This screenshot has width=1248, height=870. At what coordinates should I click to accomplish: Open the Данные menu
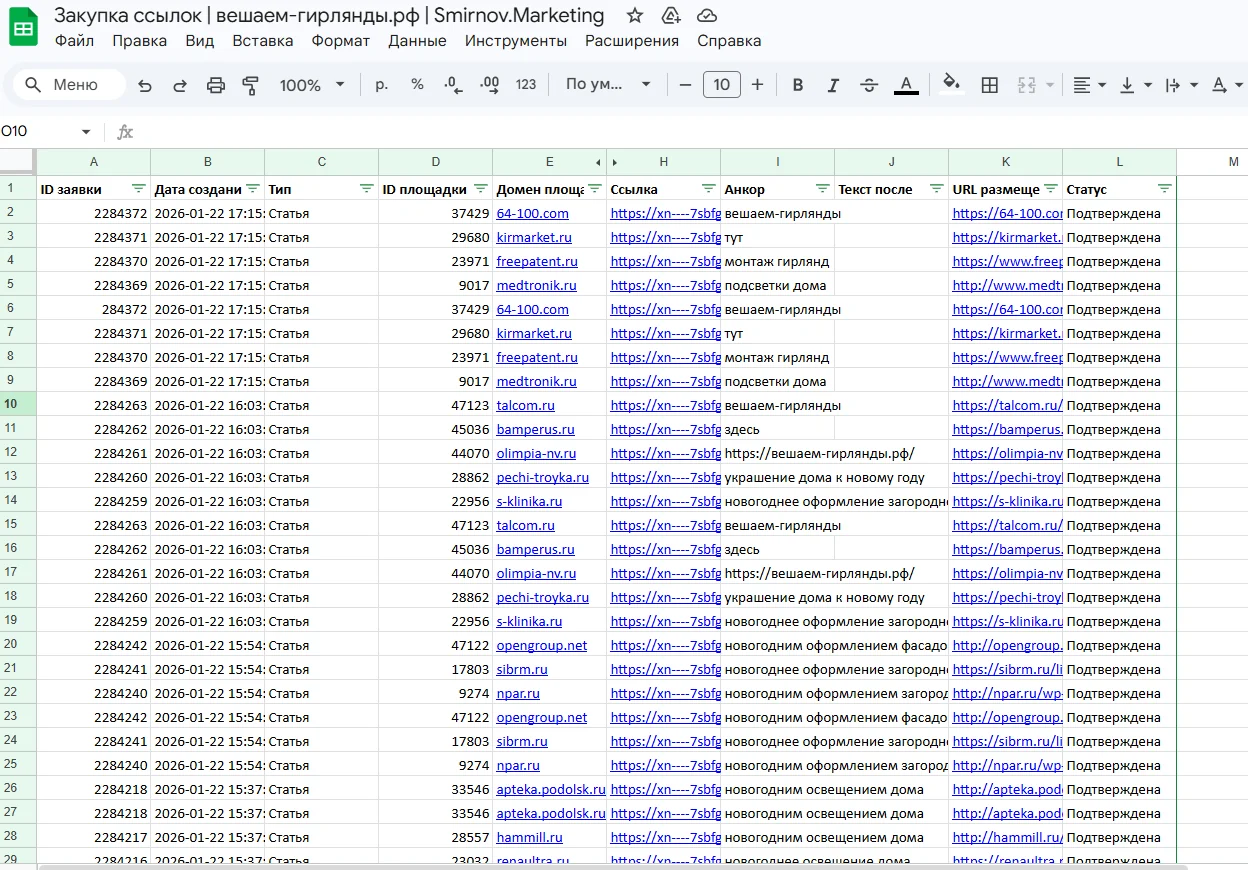[x=417, y=41]
